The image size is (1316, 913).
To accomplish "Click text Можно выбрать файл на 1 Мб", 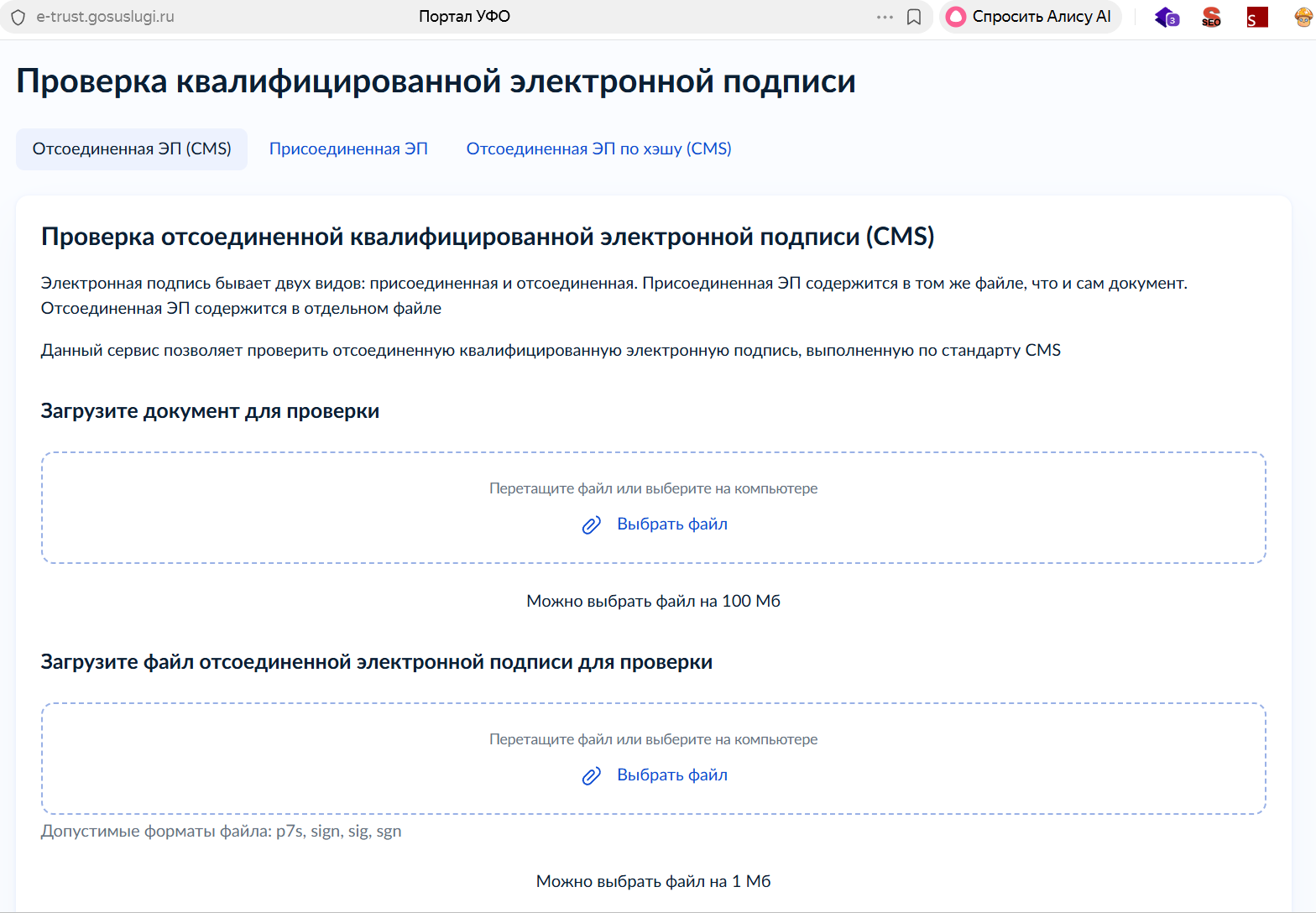I will point(653,881).
